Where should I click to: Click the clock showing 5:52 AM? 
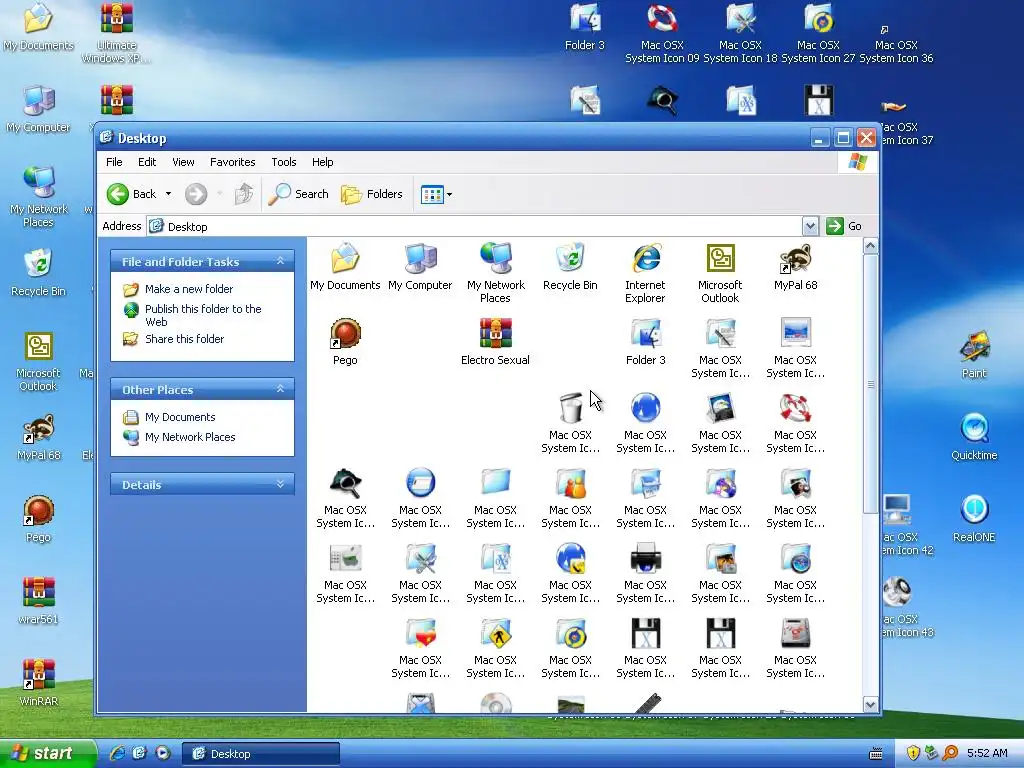click(987, 753)
